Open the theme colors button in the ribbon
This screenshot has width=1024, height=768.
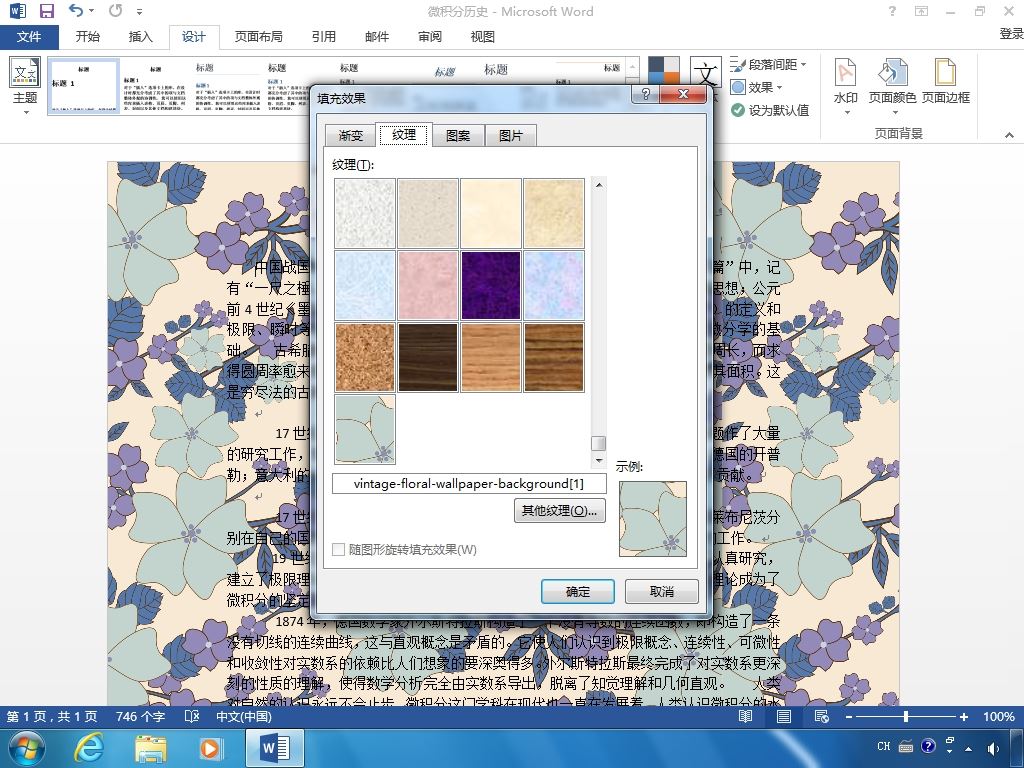(664, 71)
